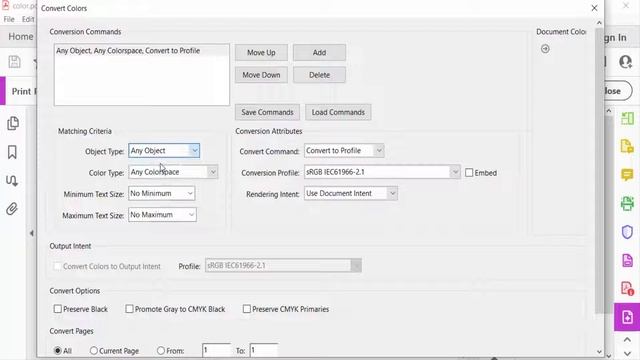Check the Preserve Black option
The height and width of the screenshot is (360, 640).
58,309
